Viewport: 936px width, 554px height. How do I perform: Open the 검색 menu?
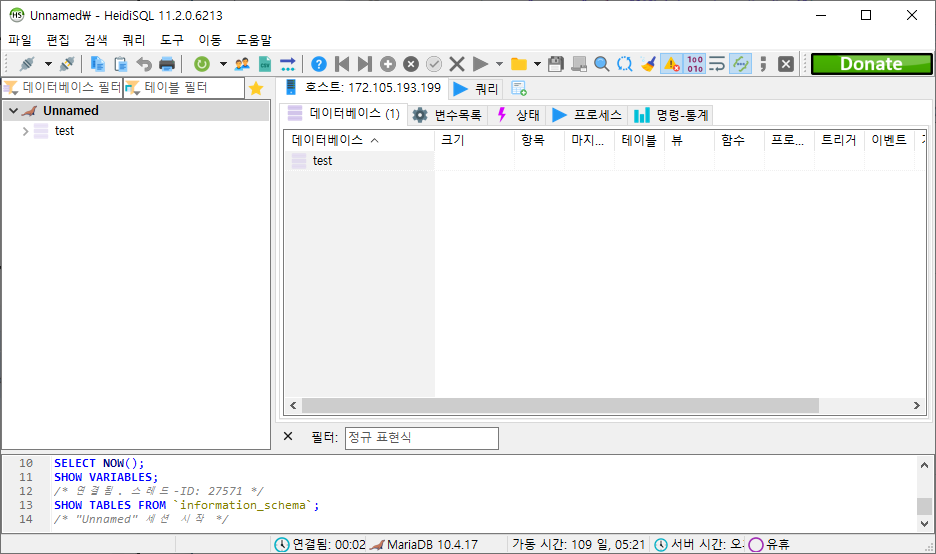96,40
